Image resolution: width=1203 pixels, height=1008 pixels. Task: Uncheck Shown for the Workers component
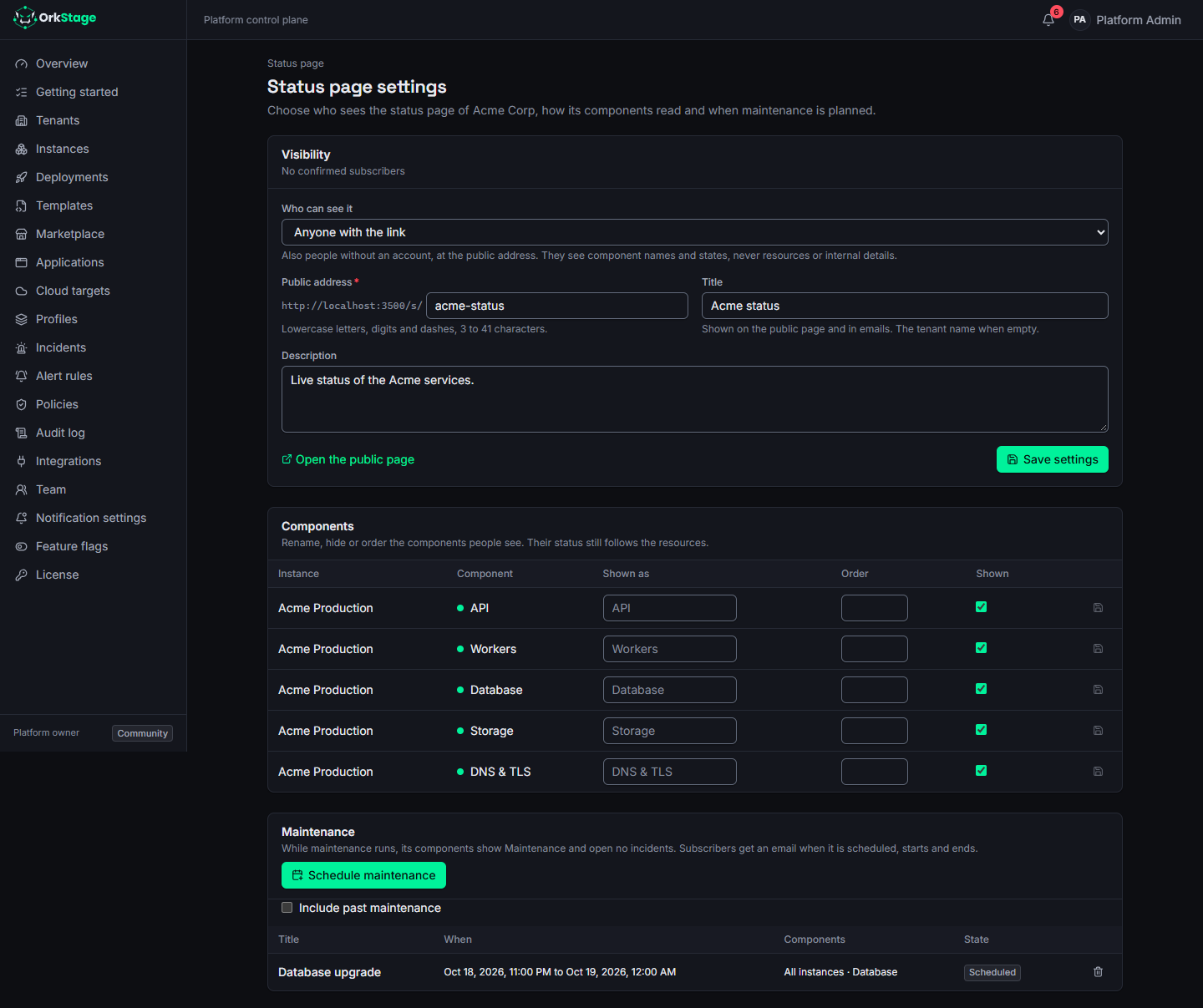pos(982,648)
